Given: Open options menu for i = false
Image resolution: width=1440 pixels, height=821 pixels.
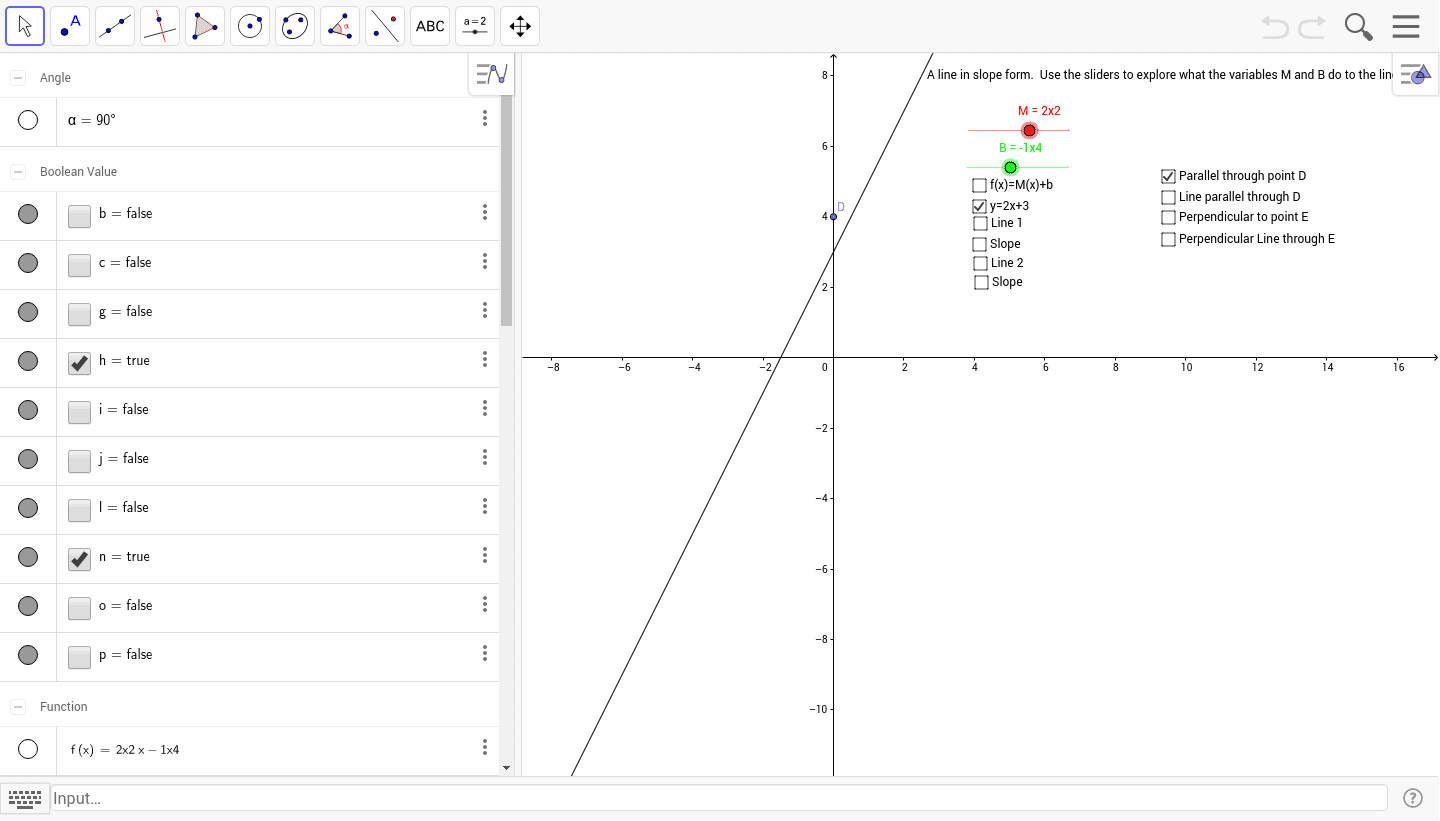Looking at the screenshot, I should (485, 408).
